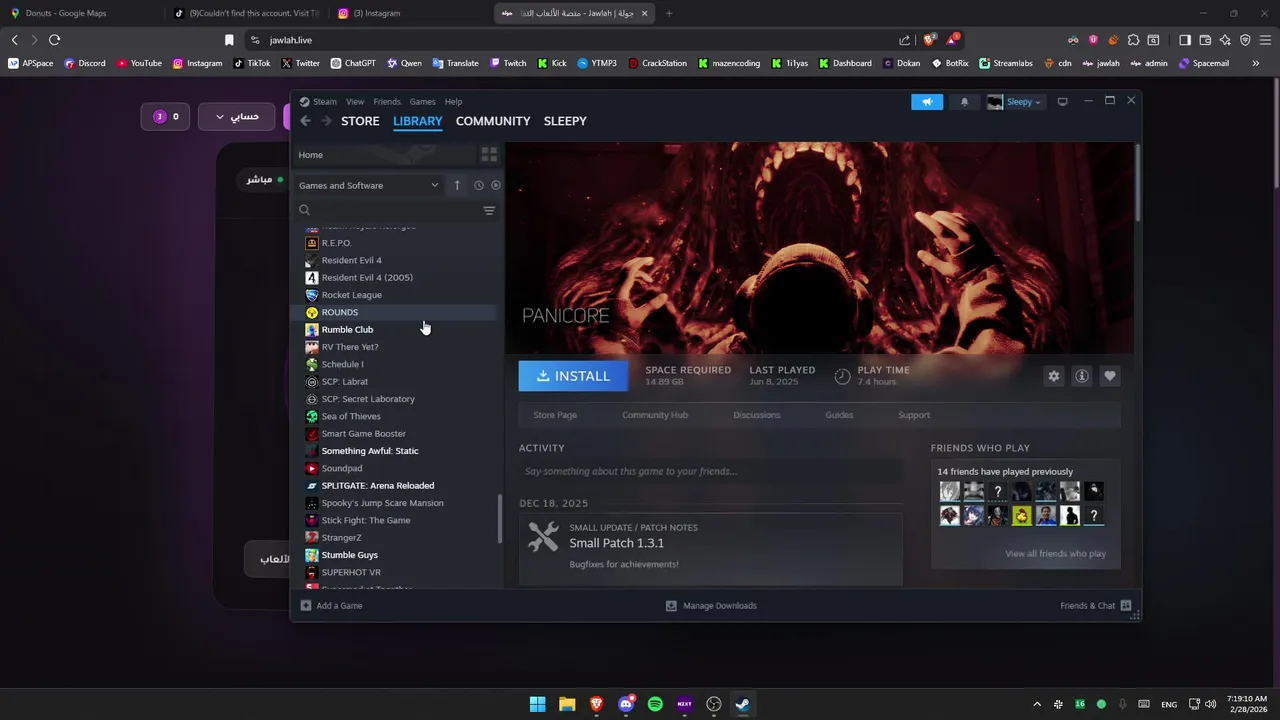Expand the Games and Software dropdown
1280x720 pixels.
tap(369, 185)
